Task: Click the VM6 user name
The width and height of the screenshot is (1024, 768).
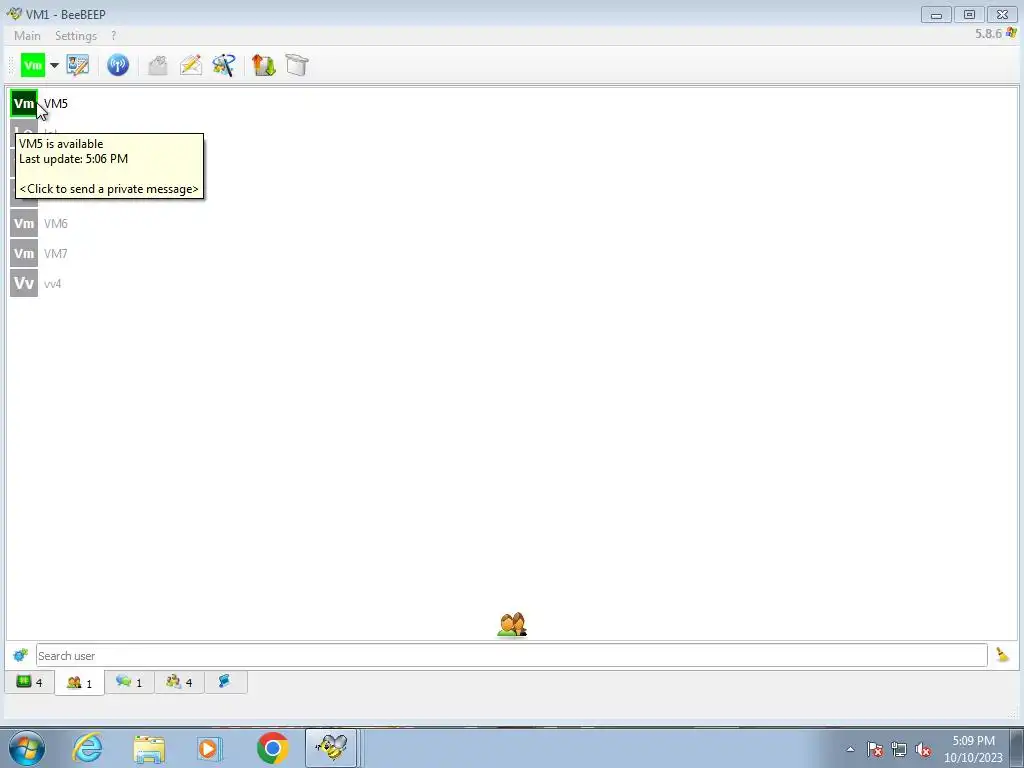Action: [x=56, y=223]
